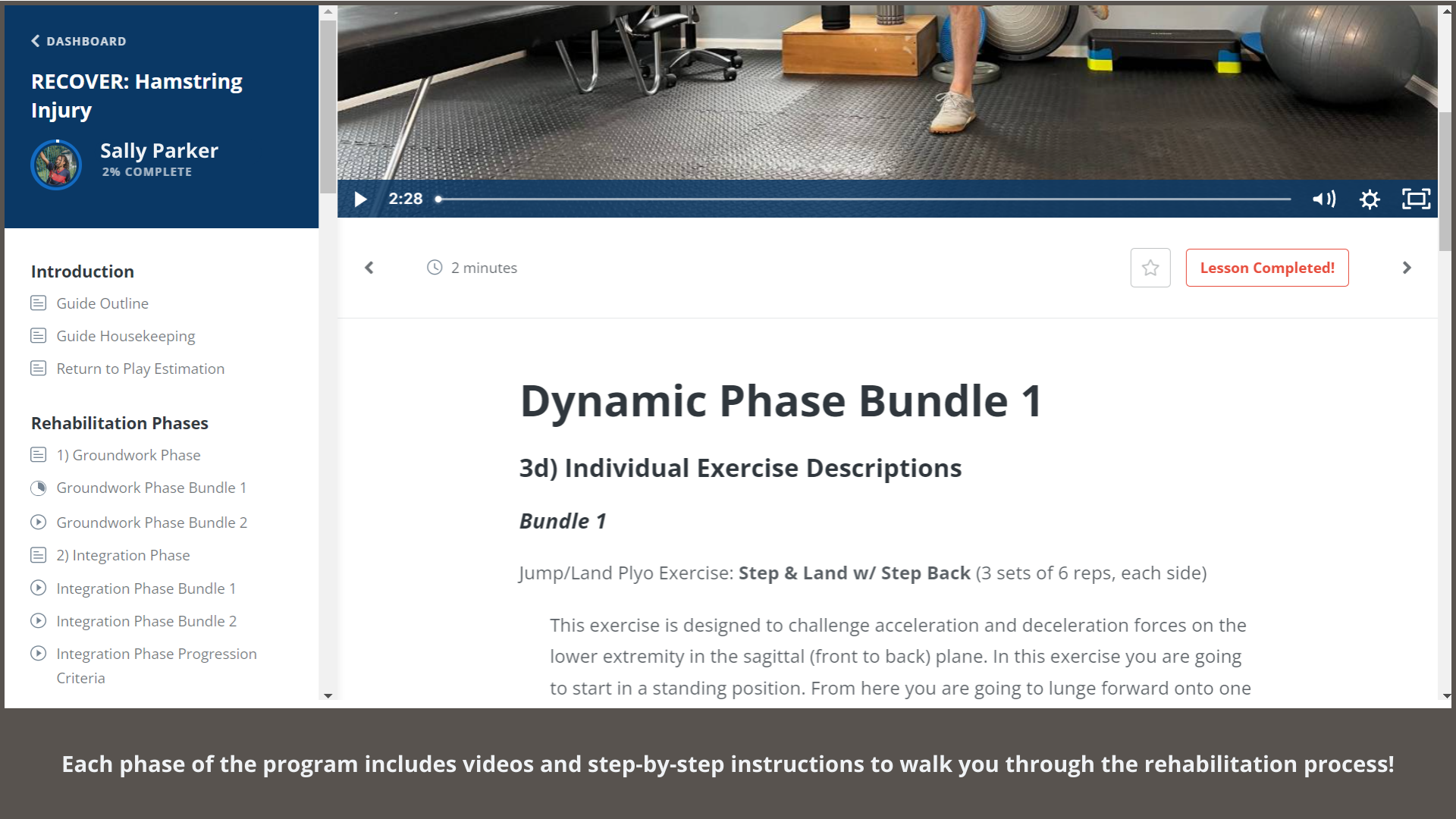
Task: Go to previous lesson arrow
Action: point(369,268)
